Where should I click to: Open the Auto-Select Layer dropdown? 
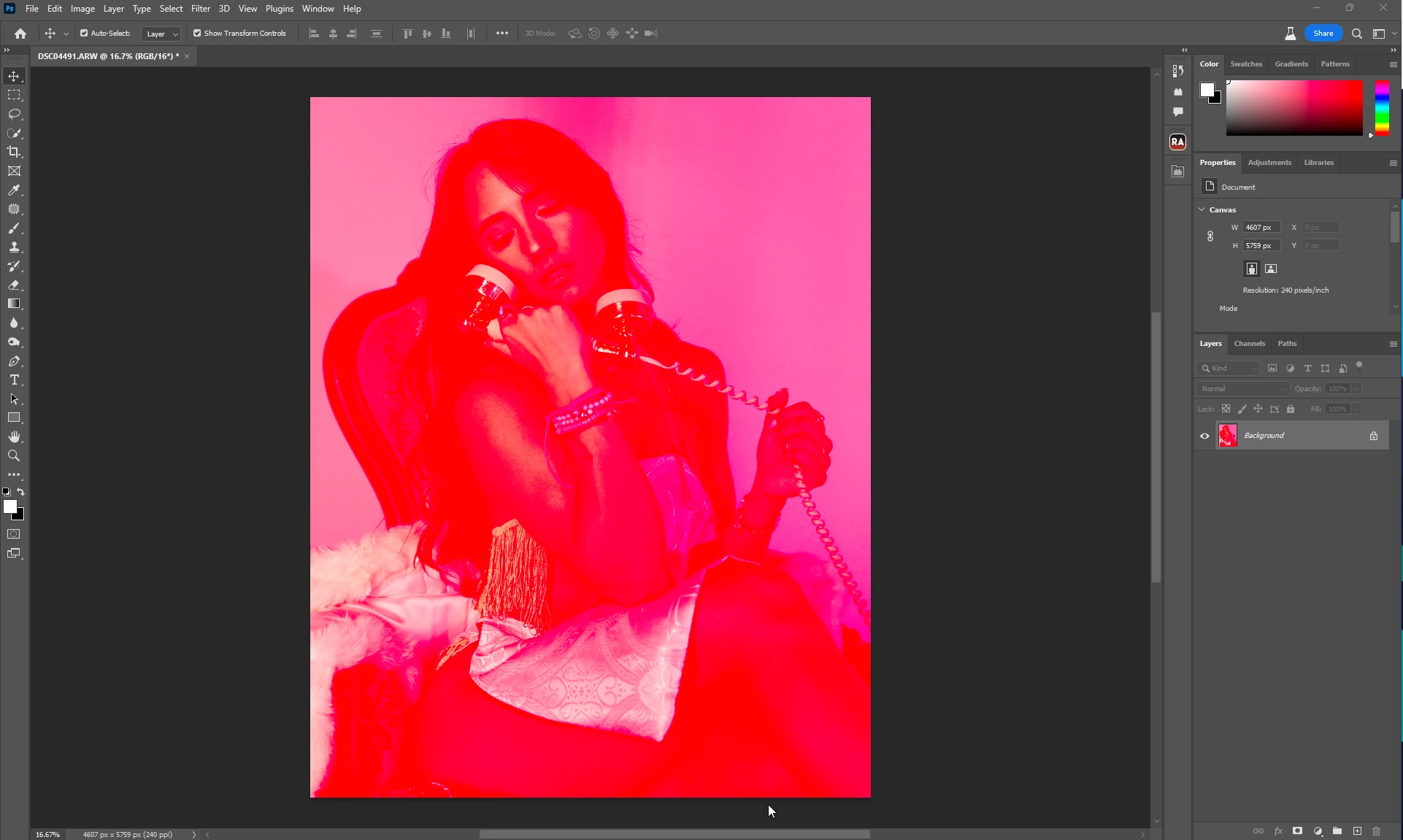pyautogui.click(x=161, y=34)
